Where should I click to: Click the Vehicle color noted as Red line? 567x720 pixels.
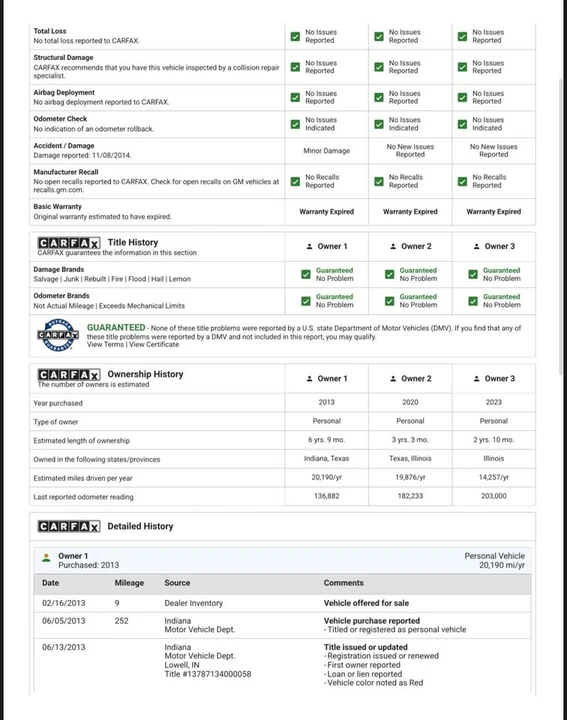click(374, 683)
